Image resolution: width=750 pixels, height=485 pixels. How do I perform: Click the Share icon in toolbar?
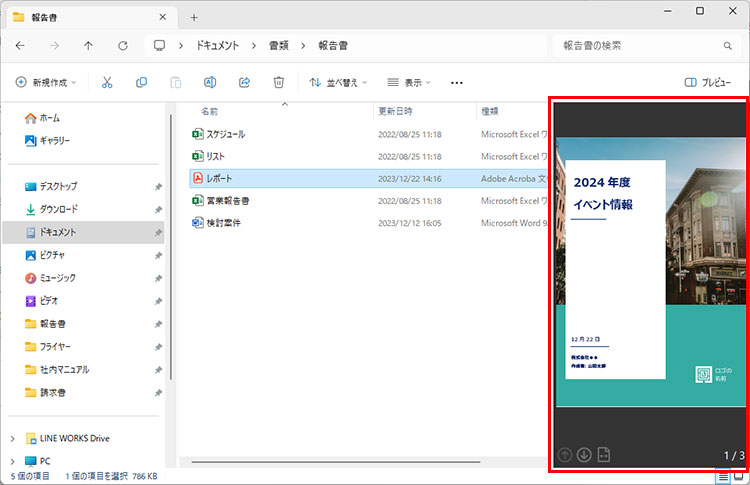click(x=244, y=82)
